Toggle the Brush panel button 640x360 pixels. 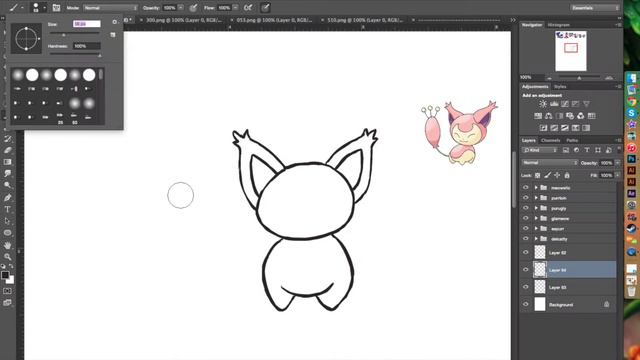pyautogui.click(x=56, y=8)
